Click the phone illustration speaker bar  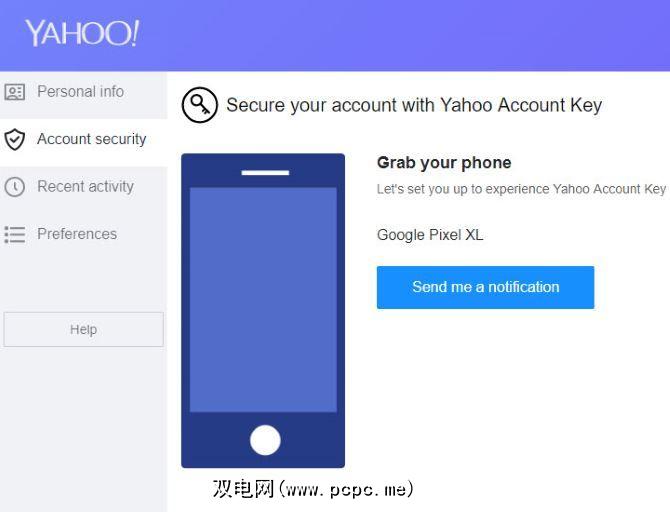click(x=265, y=173)
